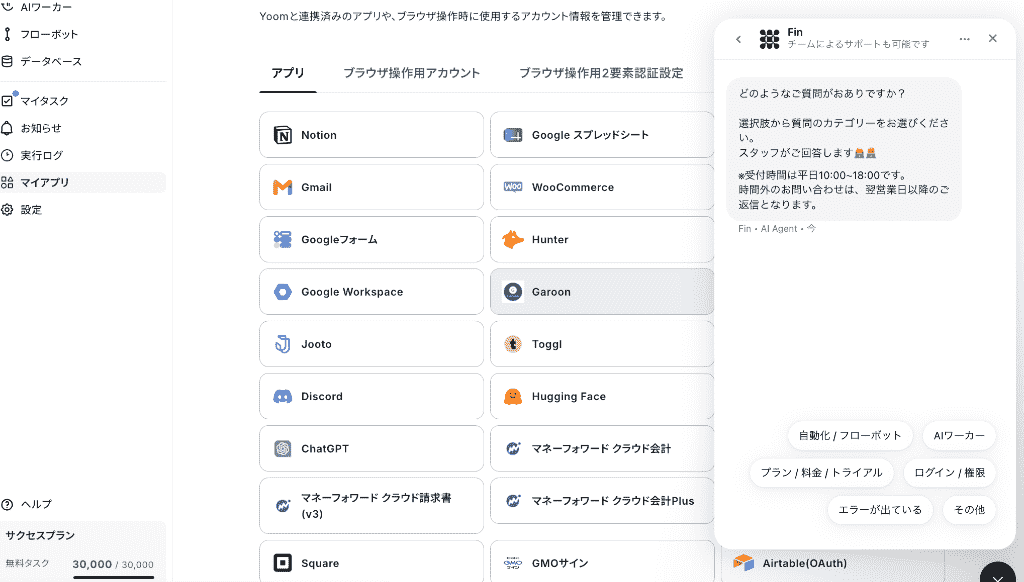The width and height of the screenshot is (1024, 582).
Task: Click the 設定 gear icon
Action: click(7, 210)
